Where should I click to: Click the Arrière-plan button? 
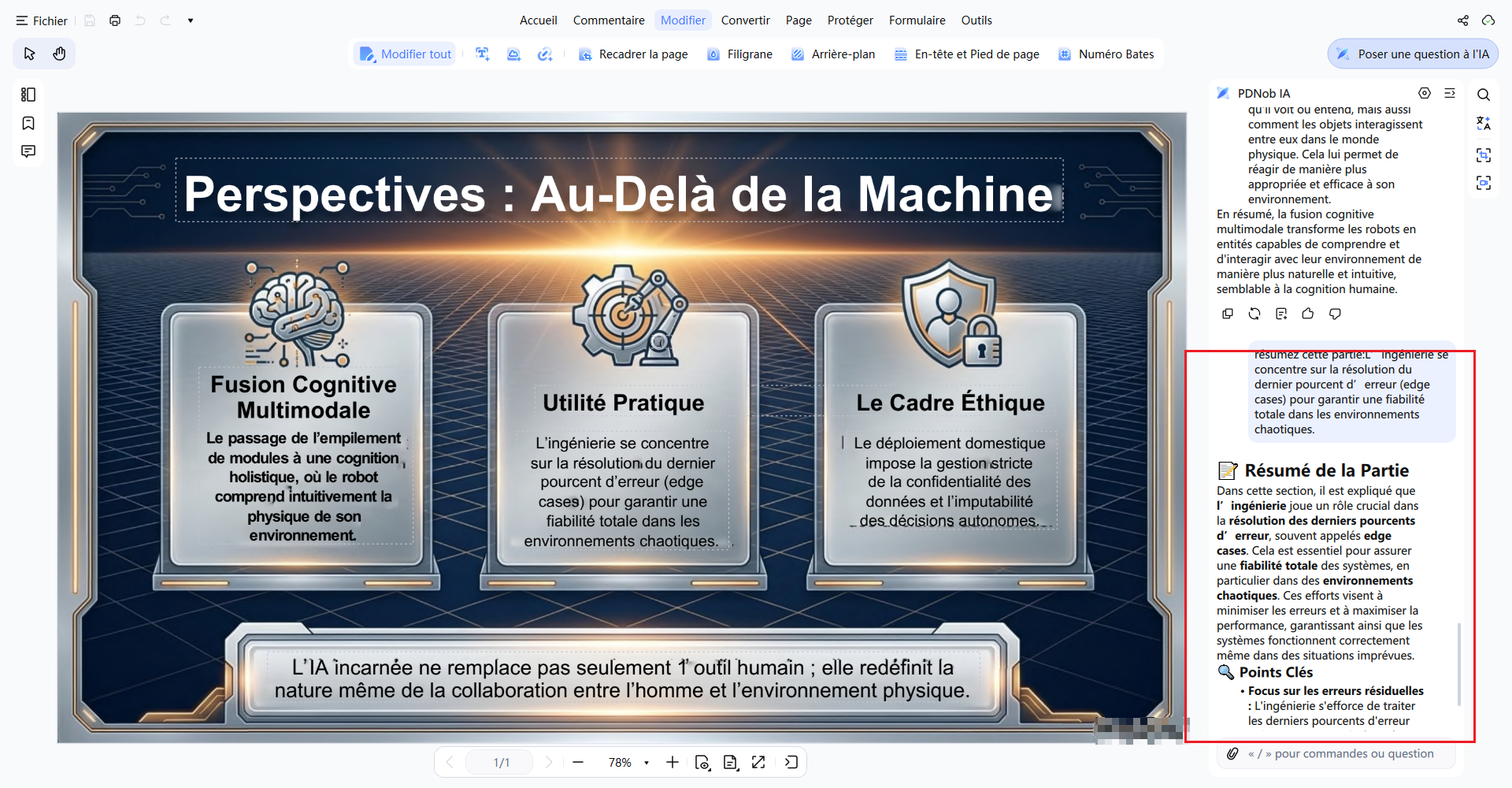(833, 54)
